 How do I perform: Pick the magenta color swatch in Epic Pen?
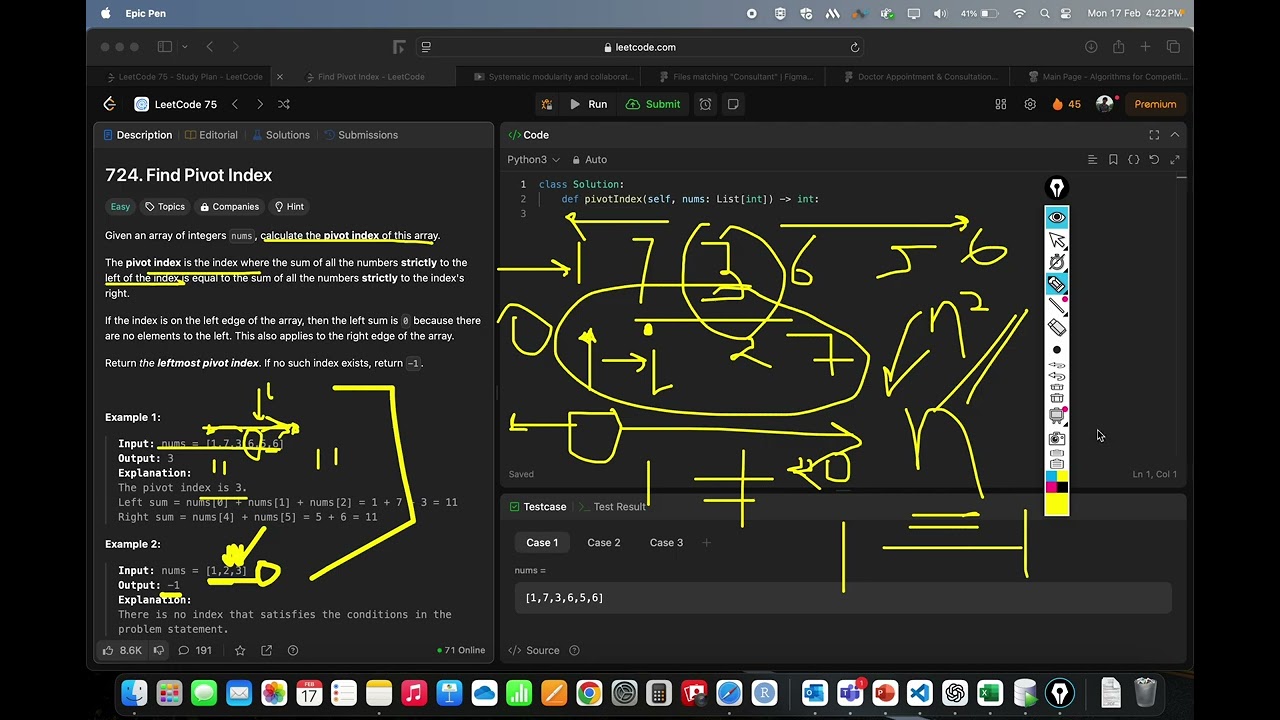(1051, 488)
